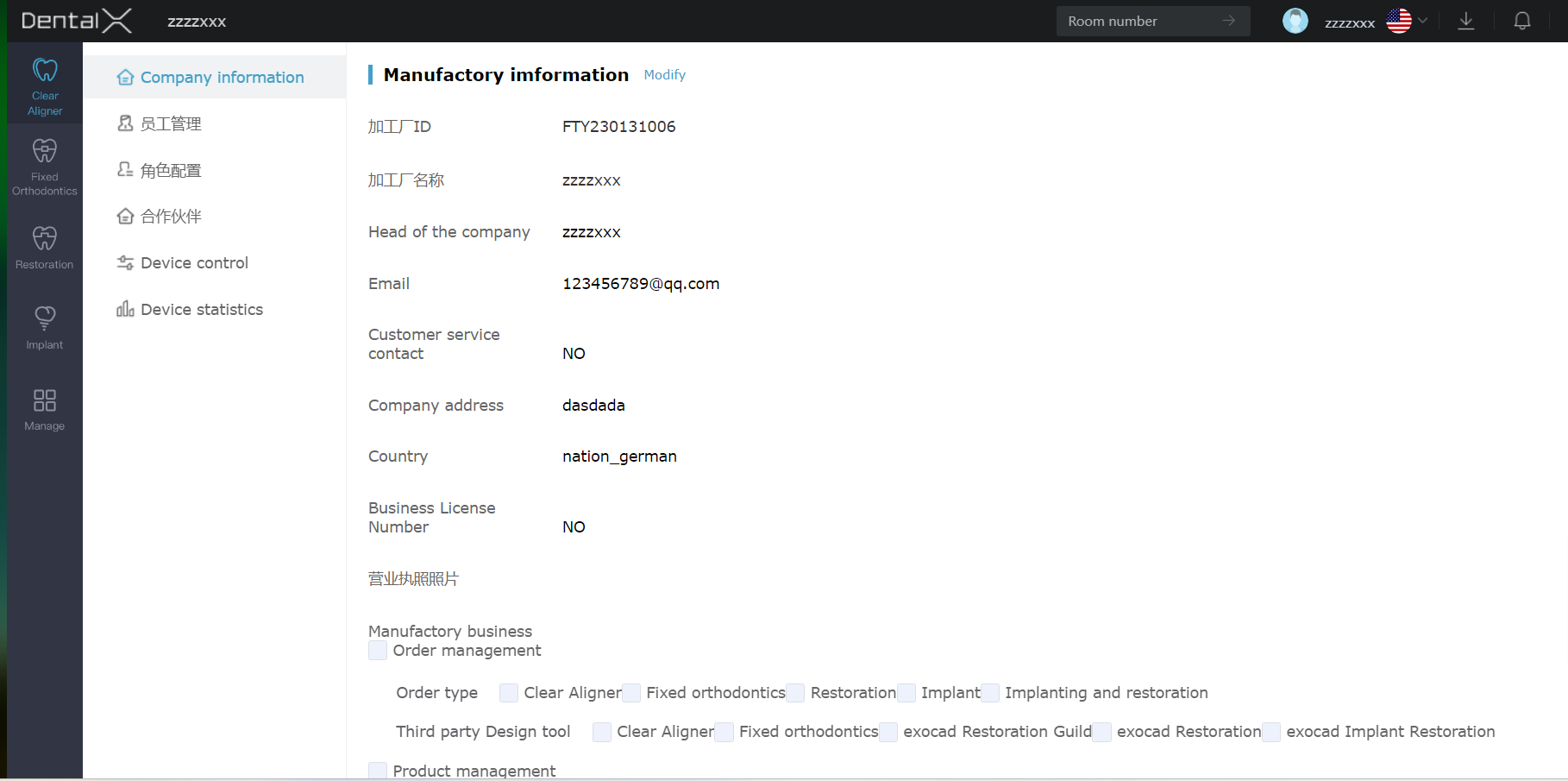
Task: Click the email 123456789@qq.com
Action: (x=641, y=284)
